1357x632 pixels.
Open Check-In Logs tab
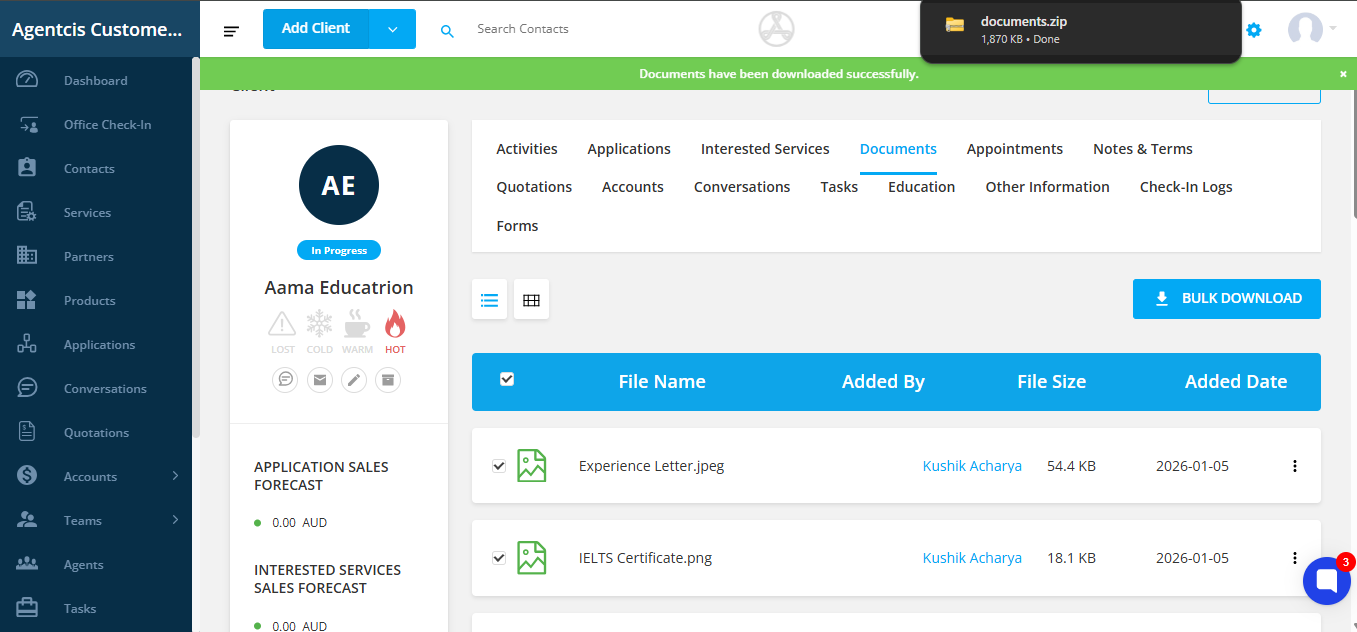[x=1186, y=187]
